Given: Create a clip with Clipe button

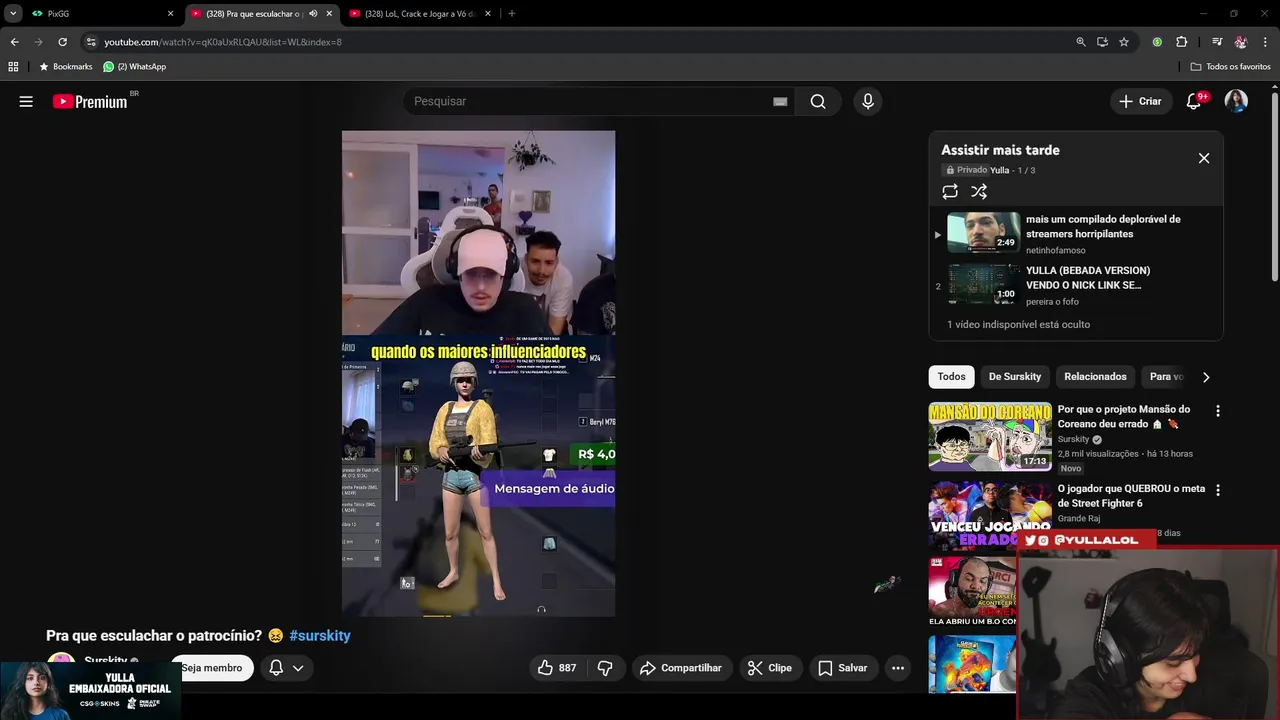Looking at the screenshot, I should [770, 668].
